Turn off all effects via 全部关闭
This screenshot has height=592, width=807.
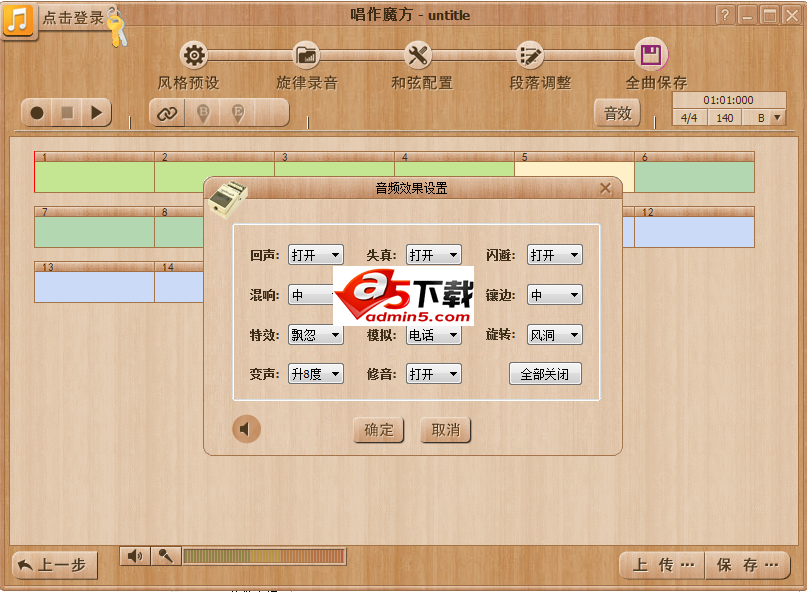coord(545,373)
